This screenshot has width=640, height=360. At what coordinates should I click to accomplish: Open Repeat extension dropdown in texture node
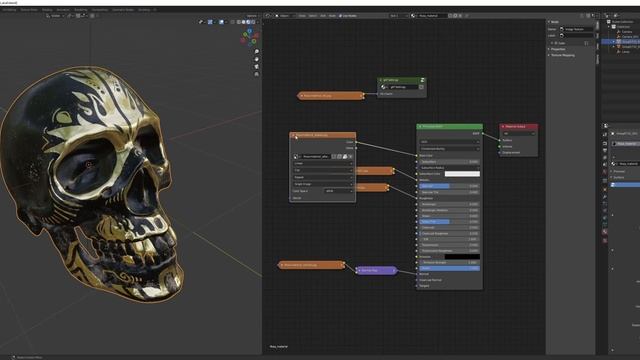tap(322, 177)
